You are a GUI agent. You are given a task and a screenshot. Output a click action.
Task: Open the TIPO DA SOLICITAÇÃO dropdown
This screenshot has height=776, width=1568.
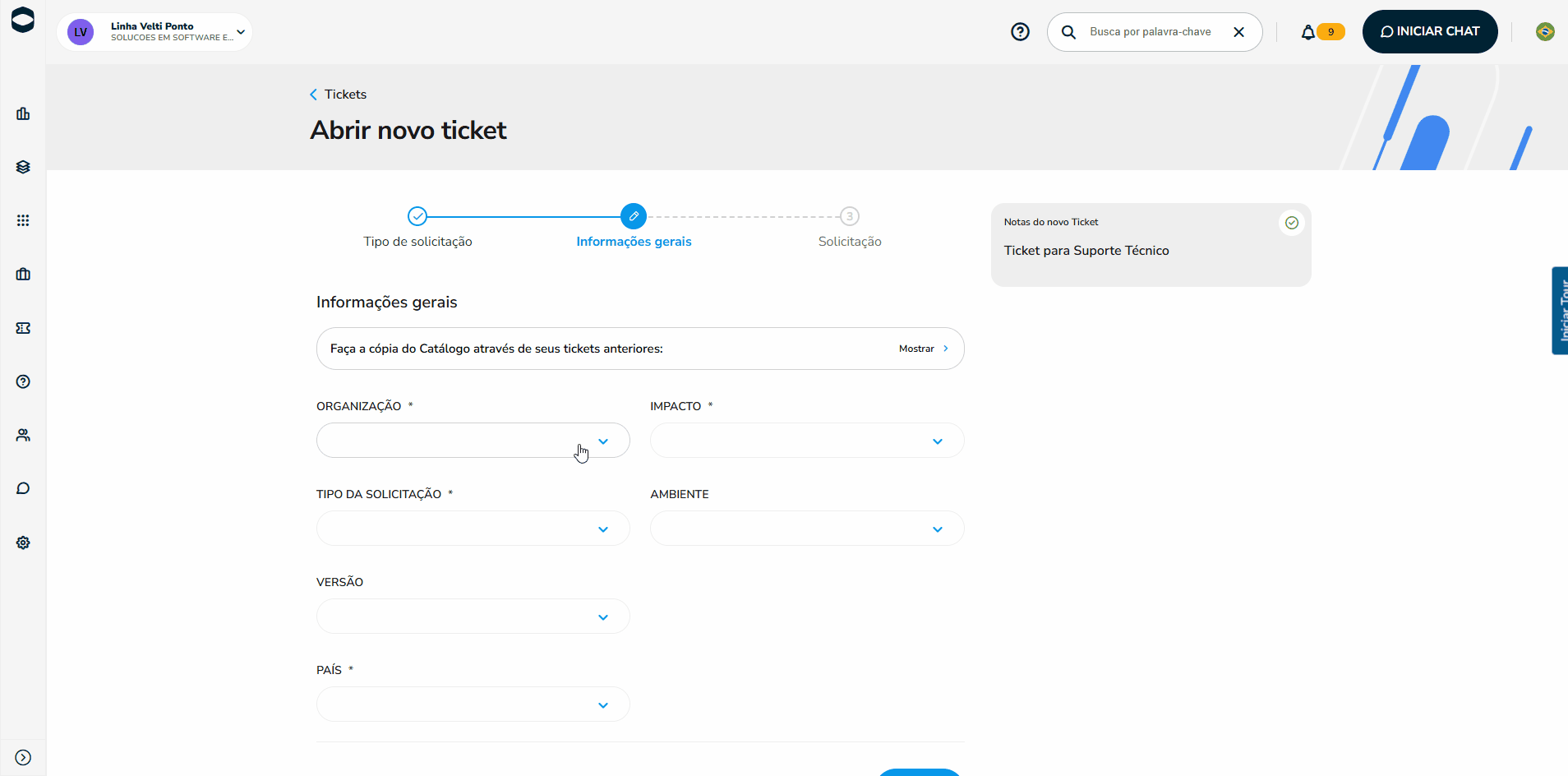(473, 529)
